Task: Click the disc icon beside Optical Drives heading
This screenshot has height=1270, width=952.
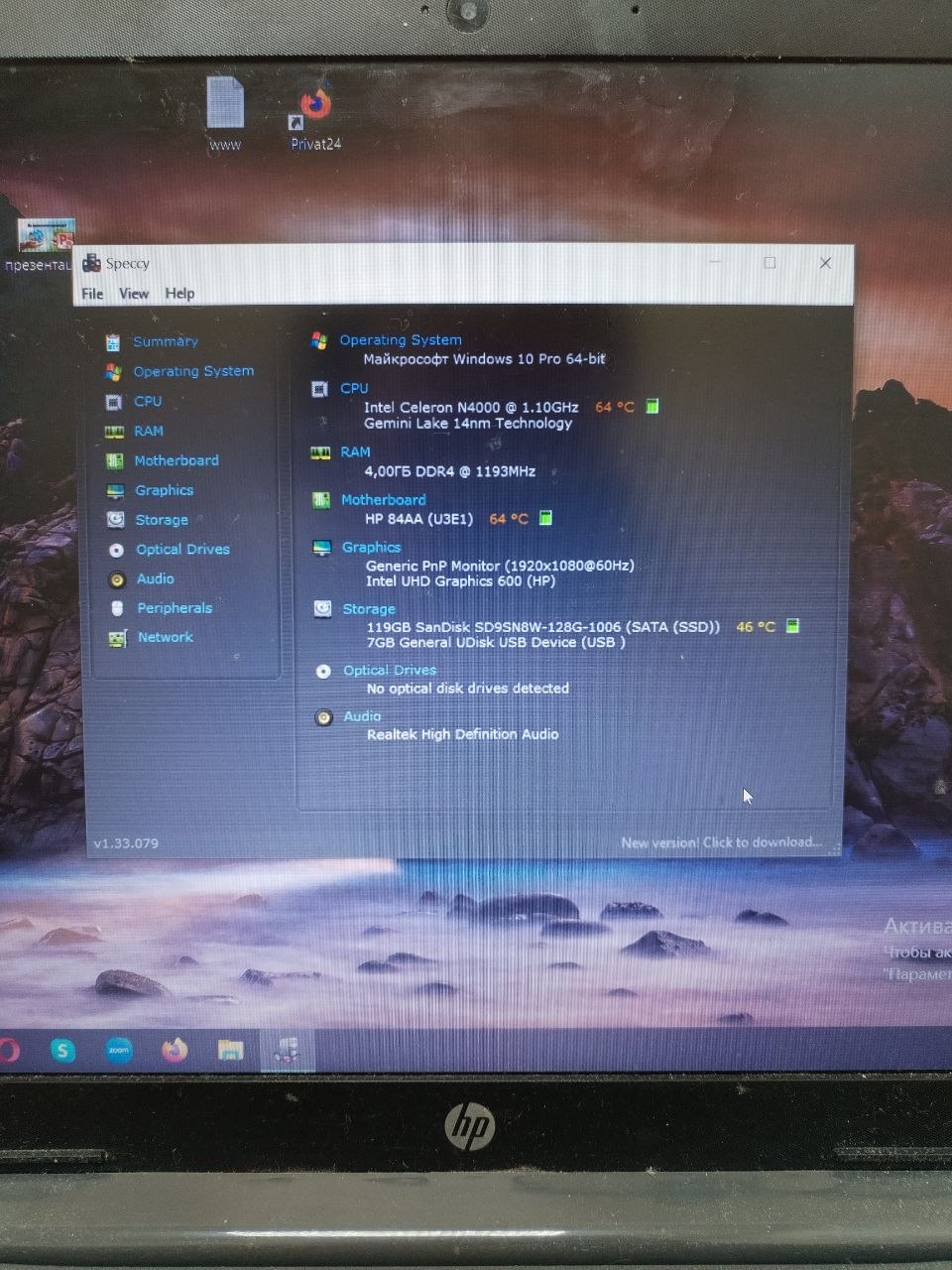Action: [x=323, y=672]
